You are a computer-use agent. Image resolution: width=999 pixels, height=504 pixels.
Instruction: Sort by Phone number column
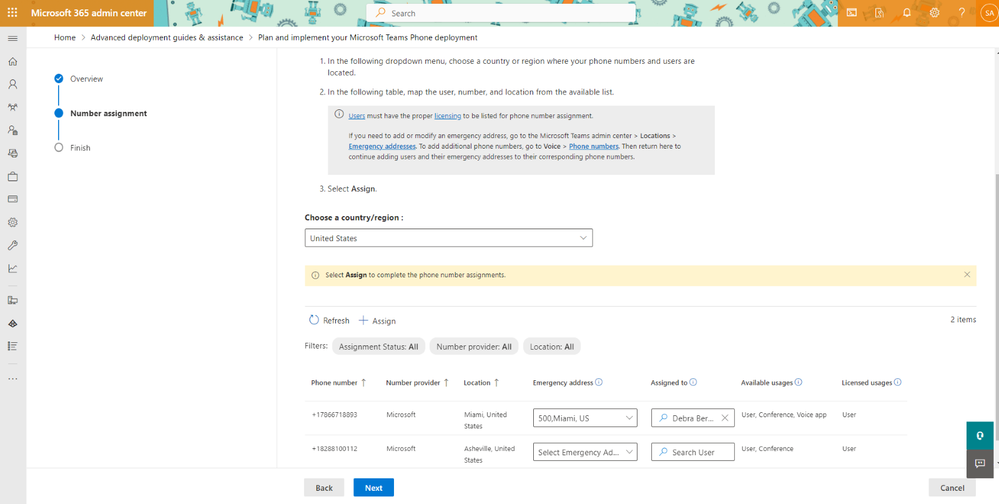[338, 383]
